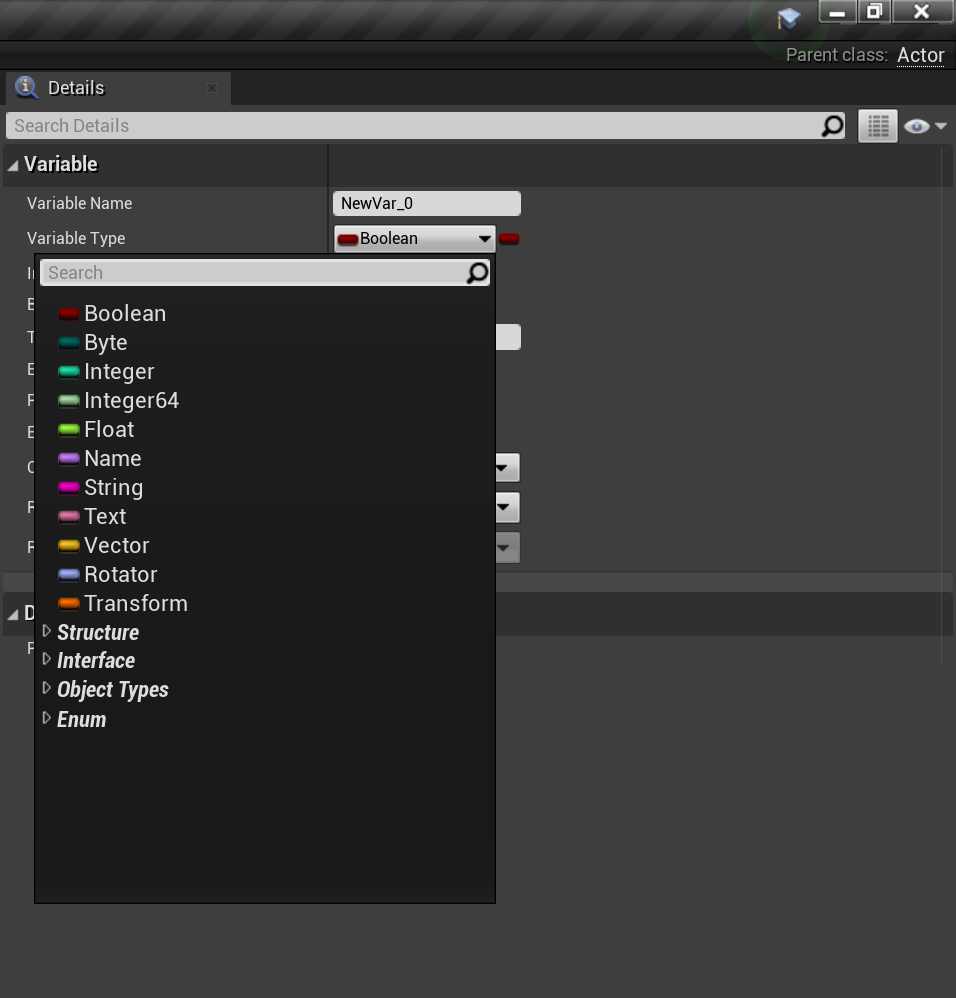Viewport: 956px width, 998px height.
Task: Open the Actor parent class link
Action: click(920, 55)
